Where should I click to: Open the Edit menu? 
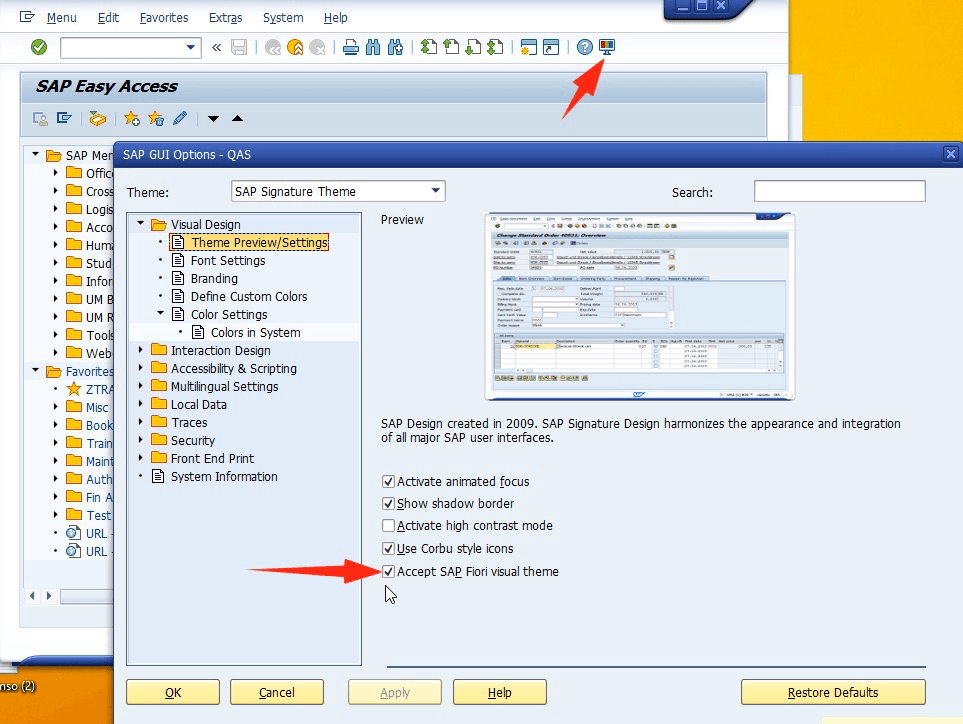point(108,18)
